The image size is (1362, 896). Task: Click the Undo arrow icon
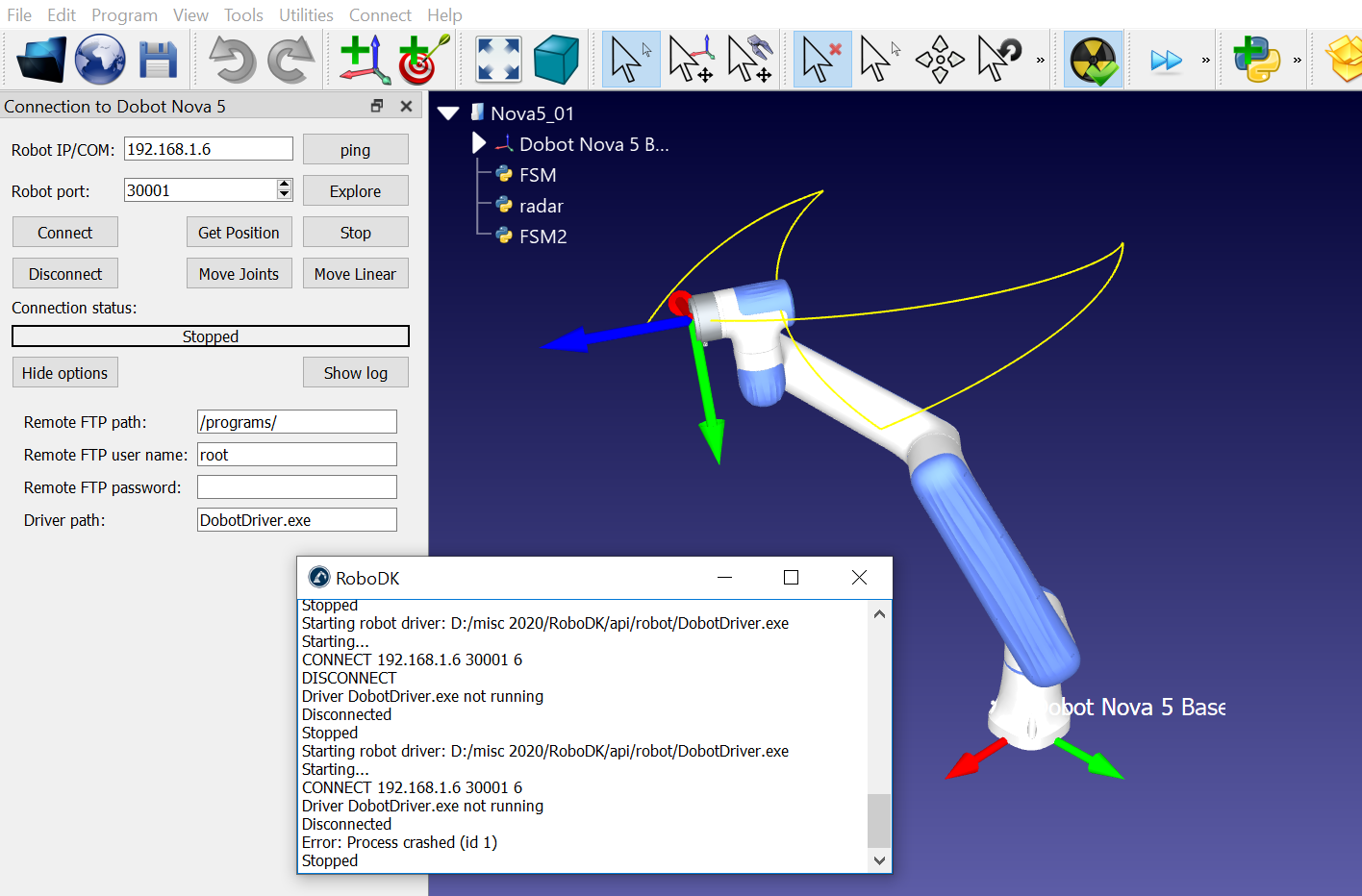click(x=232, y=60)
